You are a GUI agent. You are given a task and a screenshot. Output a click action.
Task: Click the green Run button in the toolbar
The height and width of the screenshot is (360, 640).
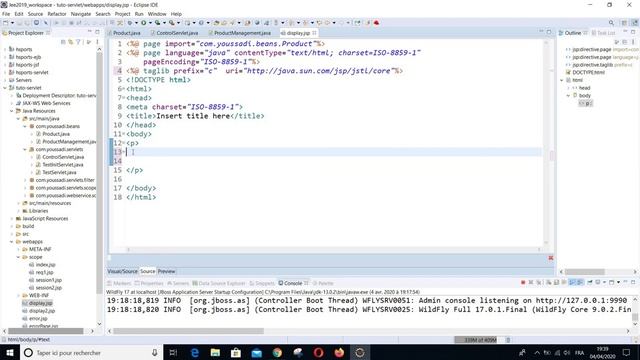coord(144,23)
